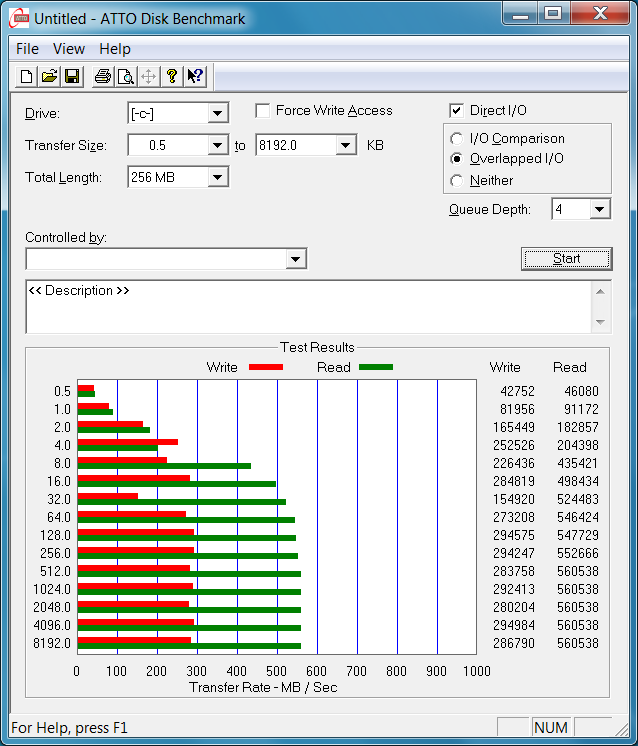Viewport: 638px width, 746px height.
Task: Click the ATTO application icon in title bar
Action: [19, 18]
